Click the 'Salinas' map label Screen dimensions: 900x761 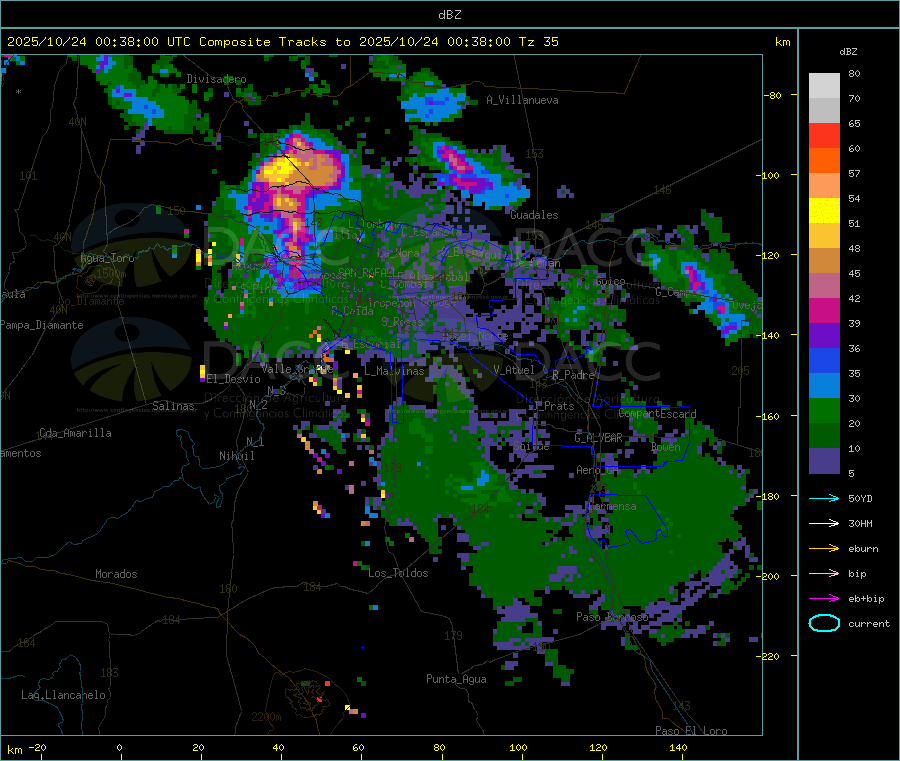pyautogui.click(x=173, y=406)
